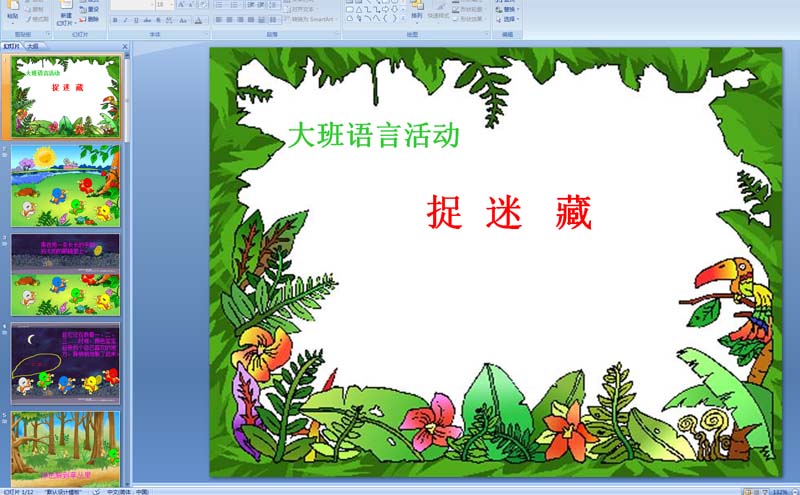This screenshot has width=800, height=495.
Task: Click the zoom percentage in status bar
Action: (781, 492)
